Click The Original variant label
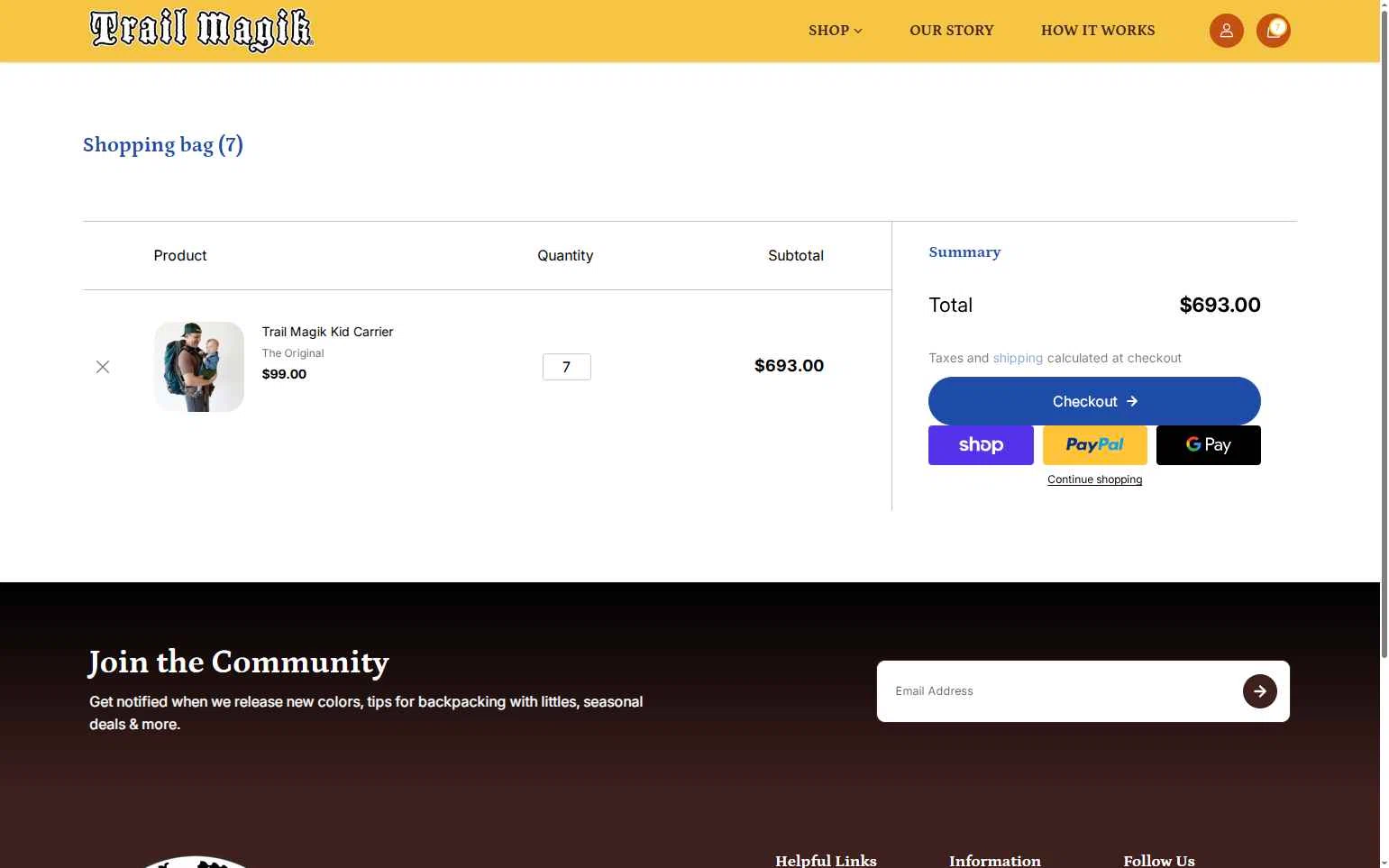The height and width of the screenshot is (868, 1389). (293, 353)
